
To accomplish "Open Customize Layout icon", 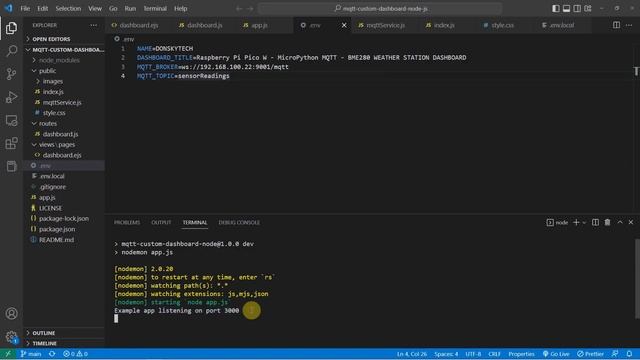I will click(x=588, y=9).
